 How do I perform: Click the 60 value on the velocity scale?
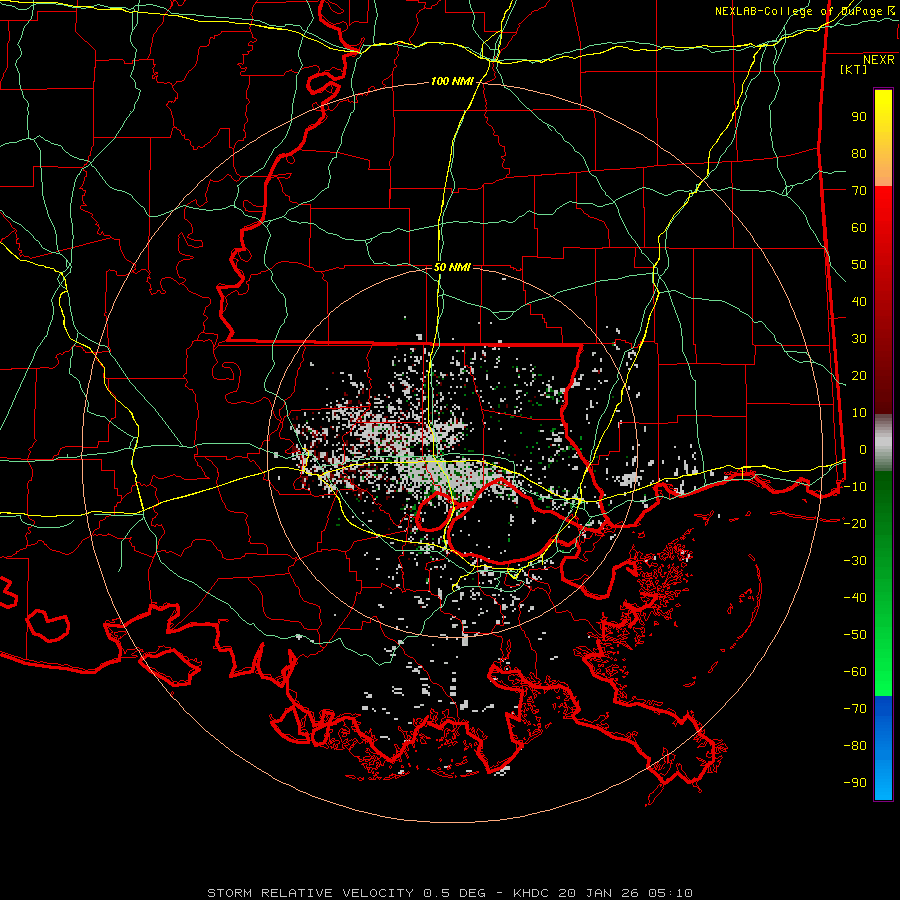pos(859,228)
